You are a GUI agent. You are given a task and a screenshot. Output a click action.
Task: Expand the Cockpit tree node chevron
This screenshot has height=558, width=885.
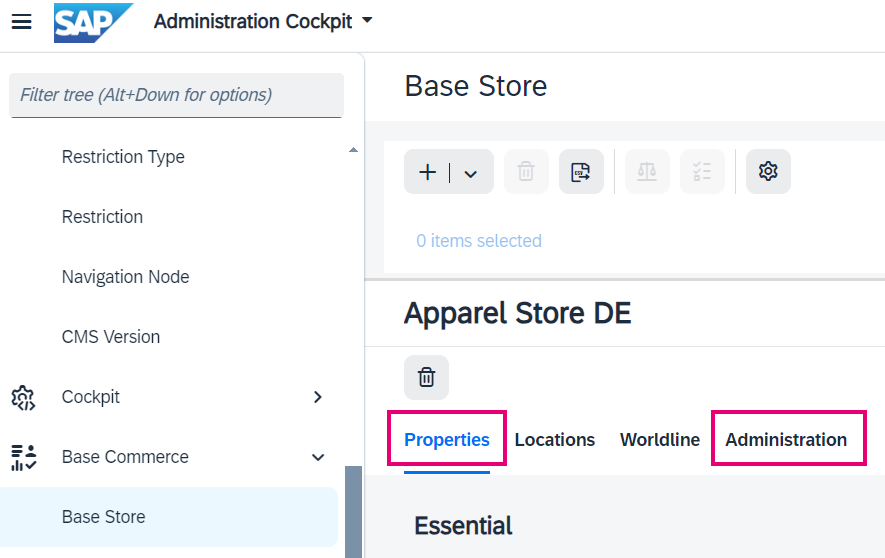318,397
